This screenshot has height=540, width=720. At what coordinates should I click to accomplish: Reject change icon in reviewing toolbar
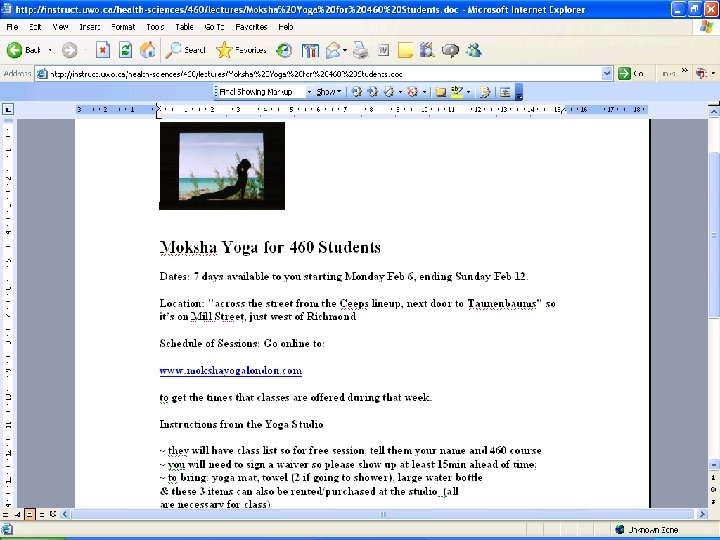click(412, 92)
